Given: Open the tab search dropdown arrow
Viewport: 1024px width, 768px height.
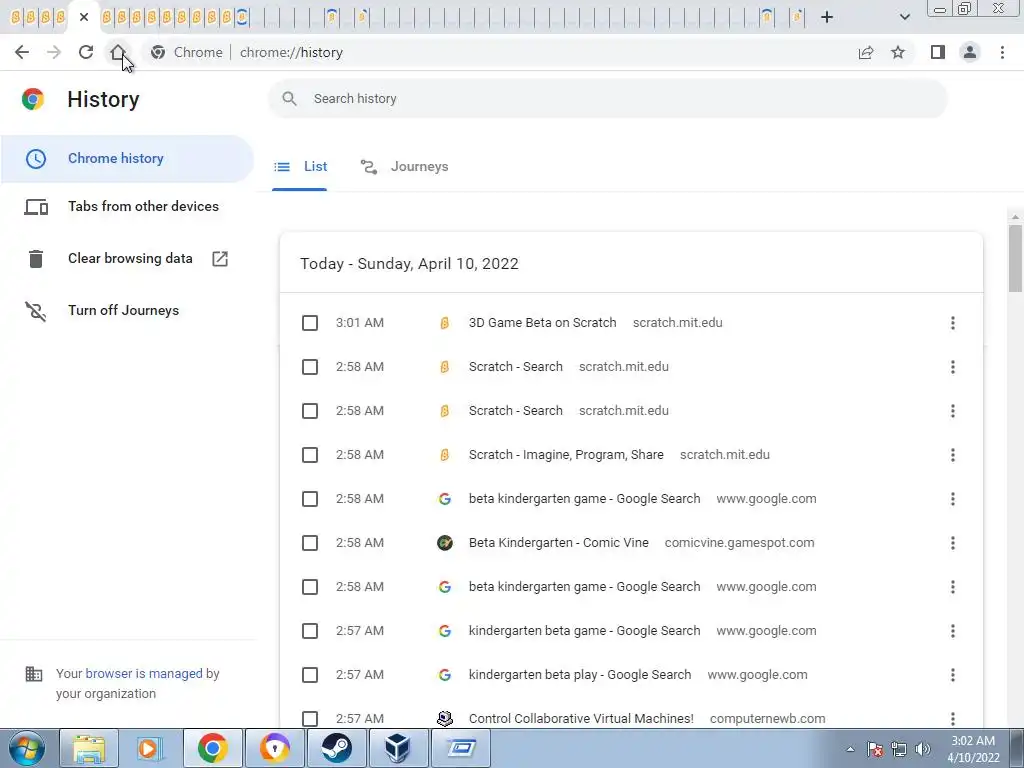Looking at the screenshot, I should (904, 17).
